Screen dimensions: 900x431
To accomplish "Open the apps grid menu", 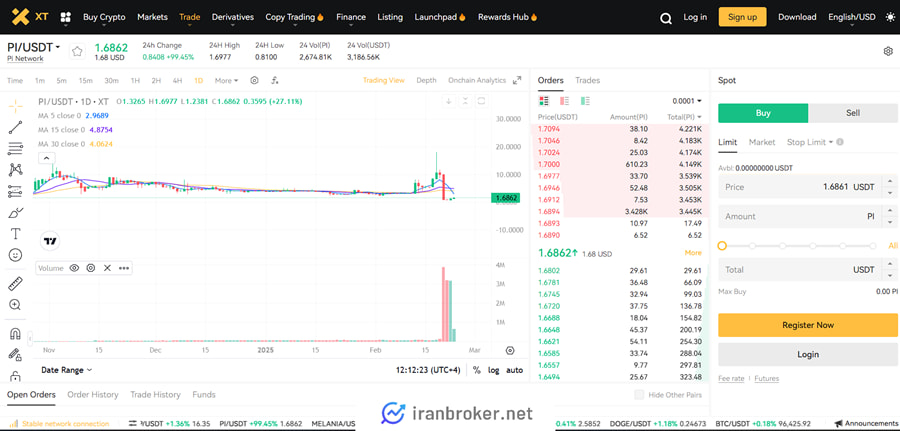I will click(x=65, y=17).
